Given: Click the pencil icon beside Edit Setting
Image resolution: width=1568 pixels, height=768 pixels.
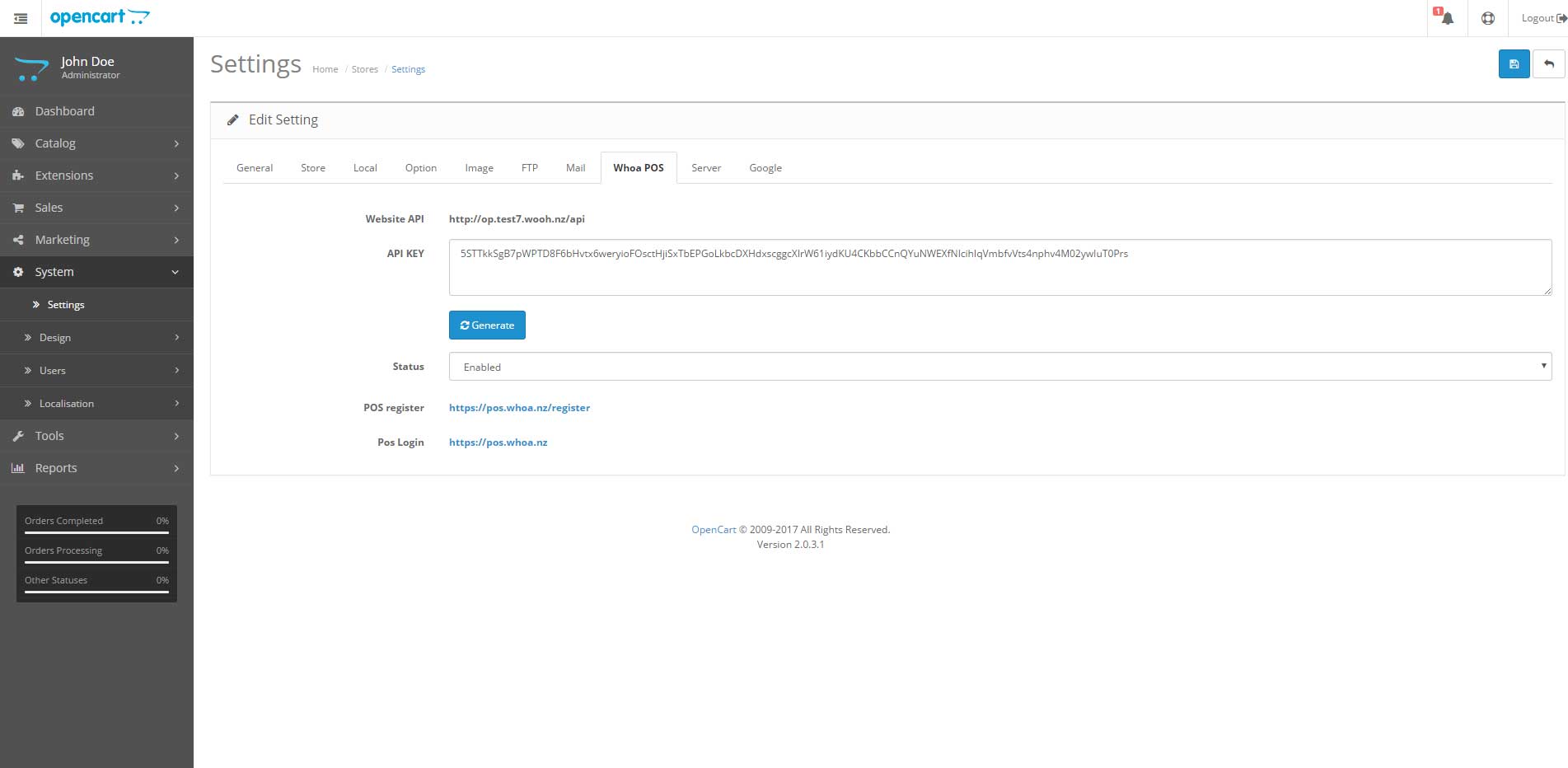Looking at the screenshot, I should point(233,119).
